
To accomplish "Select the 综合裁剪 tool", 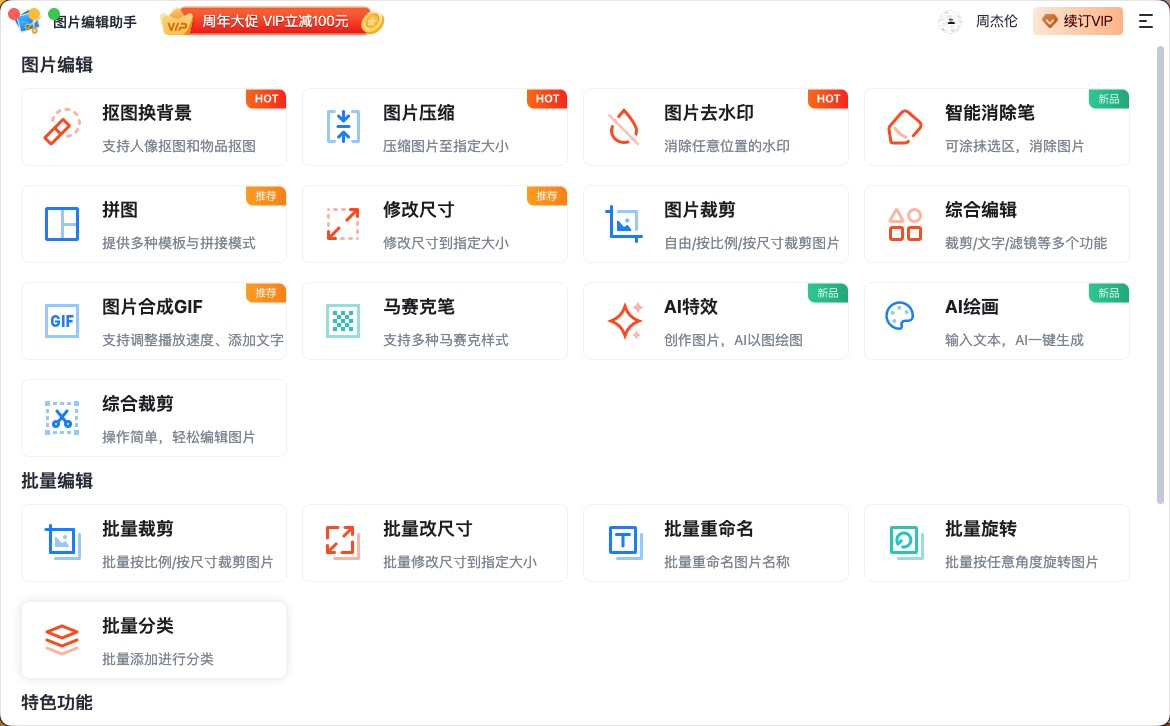I will (x=154, y=418).
